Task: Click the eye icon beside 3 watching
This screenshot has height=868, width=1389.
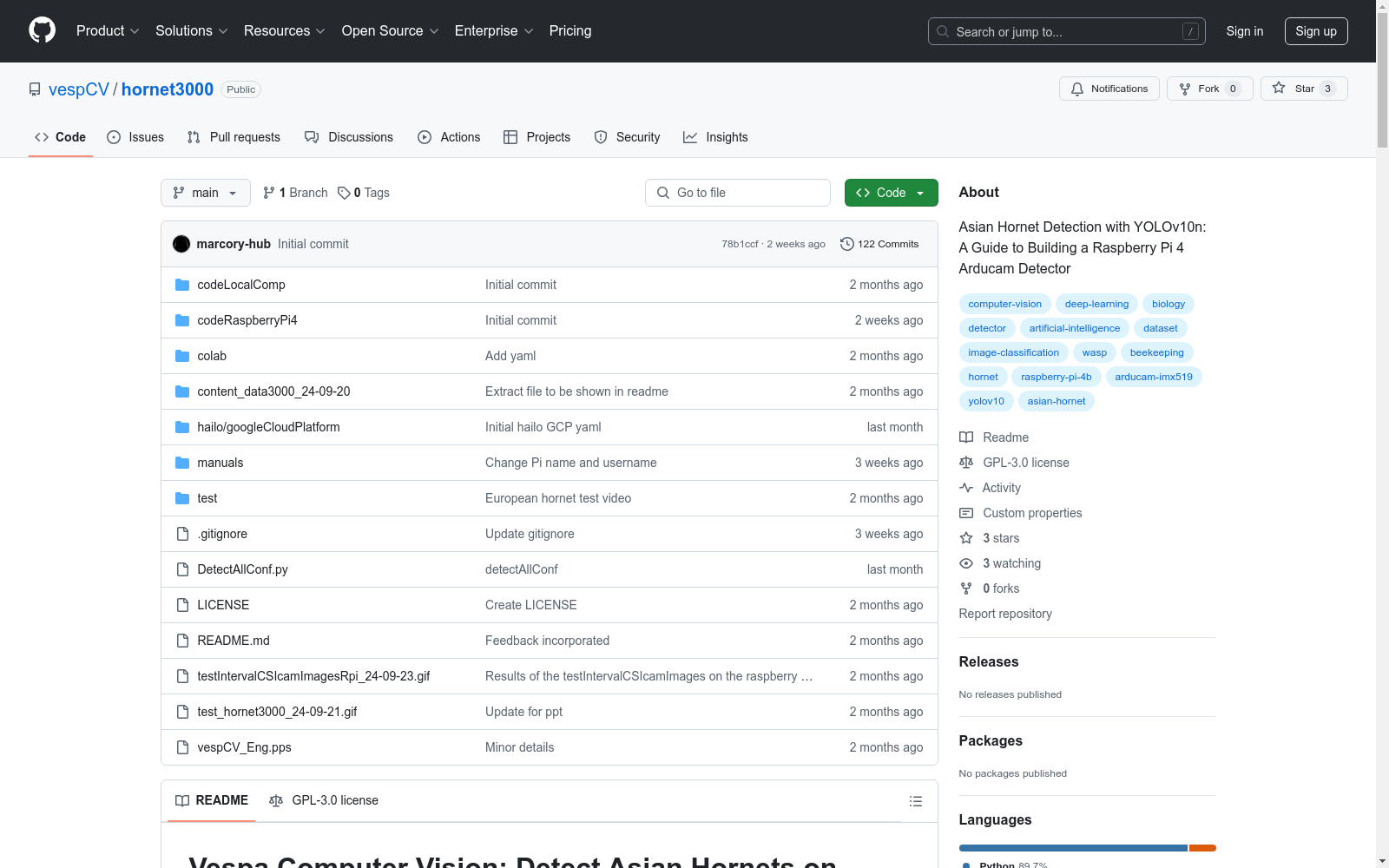Action: tap(966, 563)
